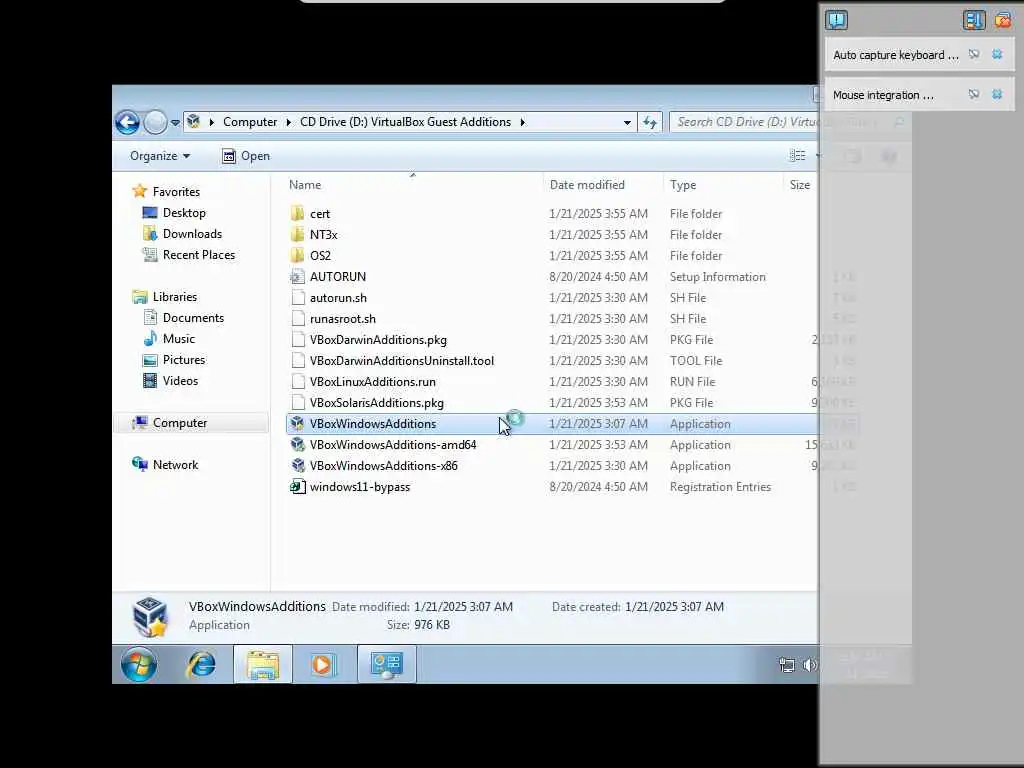1024x768 pixels.
Task: Select the VBoxWindowsAdditions application icon
Action: pos(298,424)
